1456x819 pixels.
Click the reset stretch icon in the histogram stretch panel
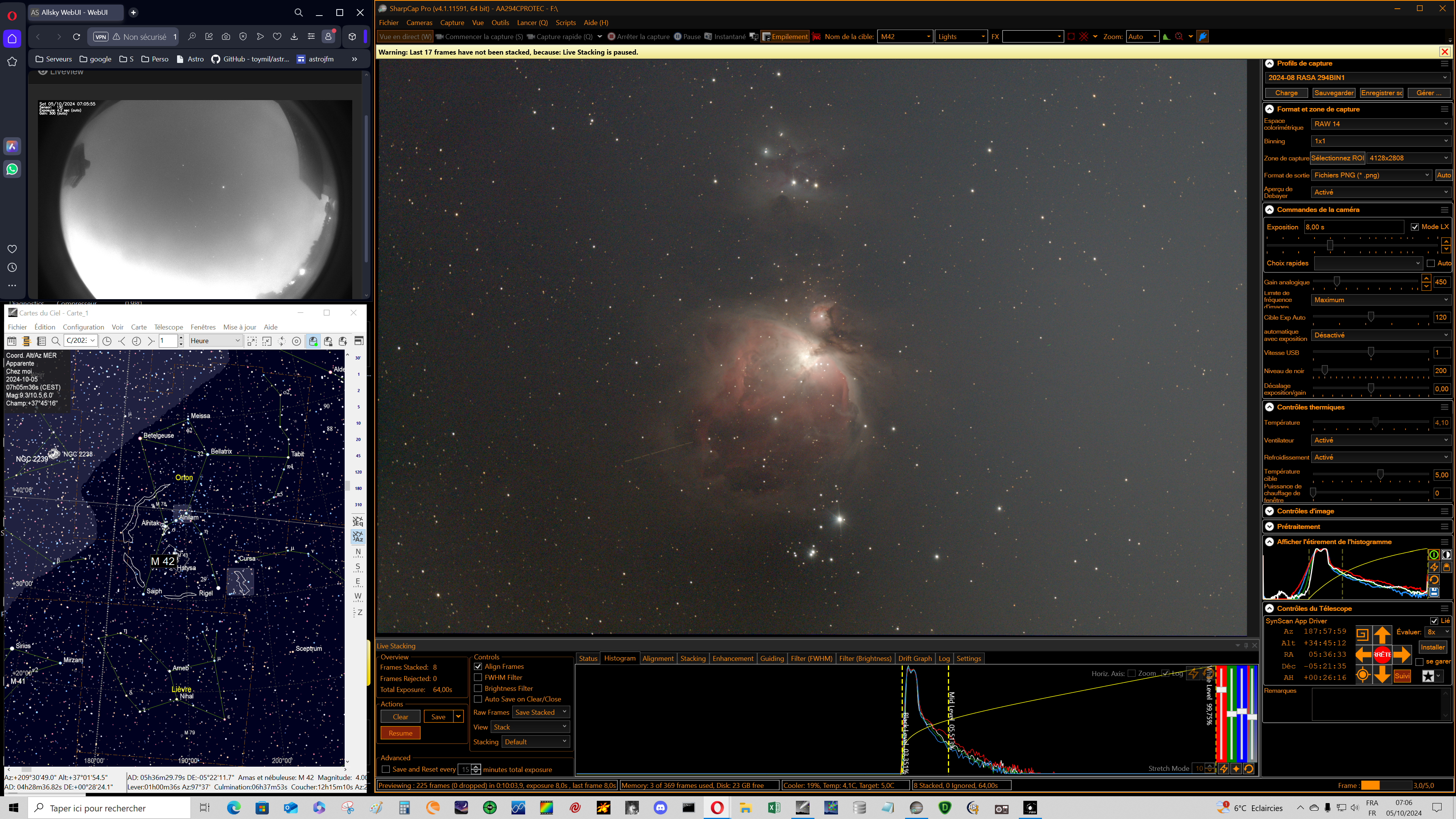1434,580
